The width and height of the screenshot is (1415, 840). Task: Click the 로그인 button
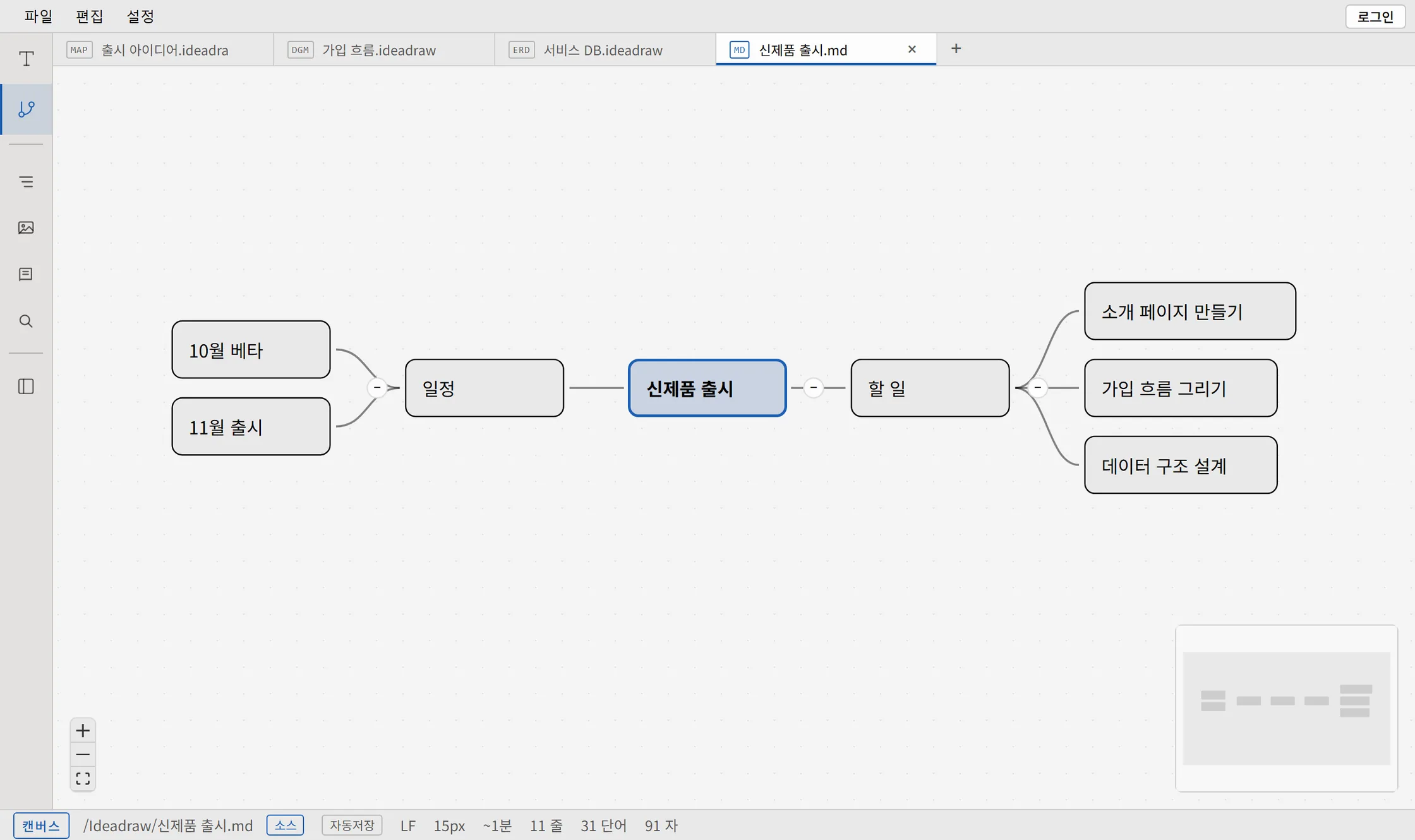[x=1375, y=17]
